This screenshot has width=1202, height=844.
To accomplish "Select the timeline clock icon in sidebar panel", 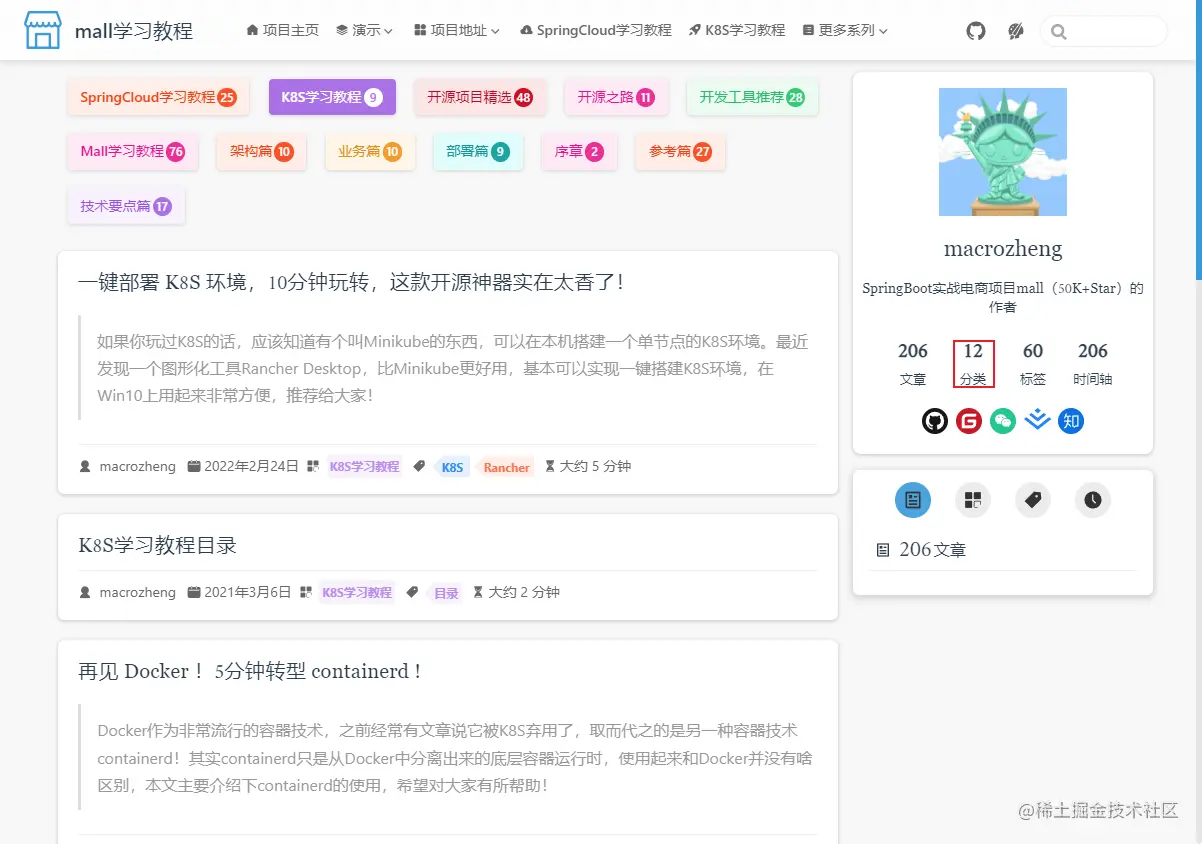I will pyautogui.click(x=1093, y=500).
